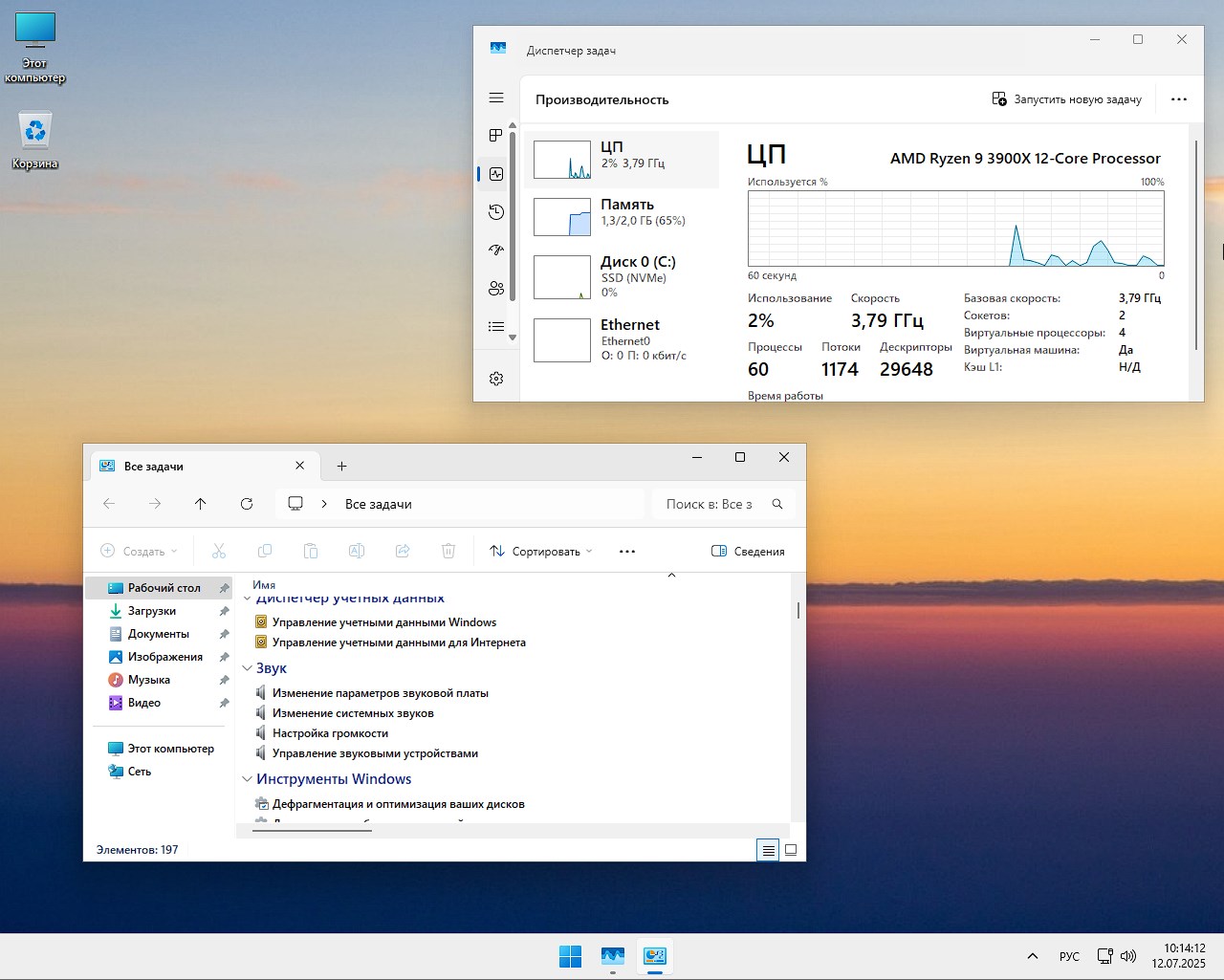Image resolution: width=1224 pixels, height=980 pixels.
Task: Toggle the Details pane (Сведения)
Action: (748, 552)
